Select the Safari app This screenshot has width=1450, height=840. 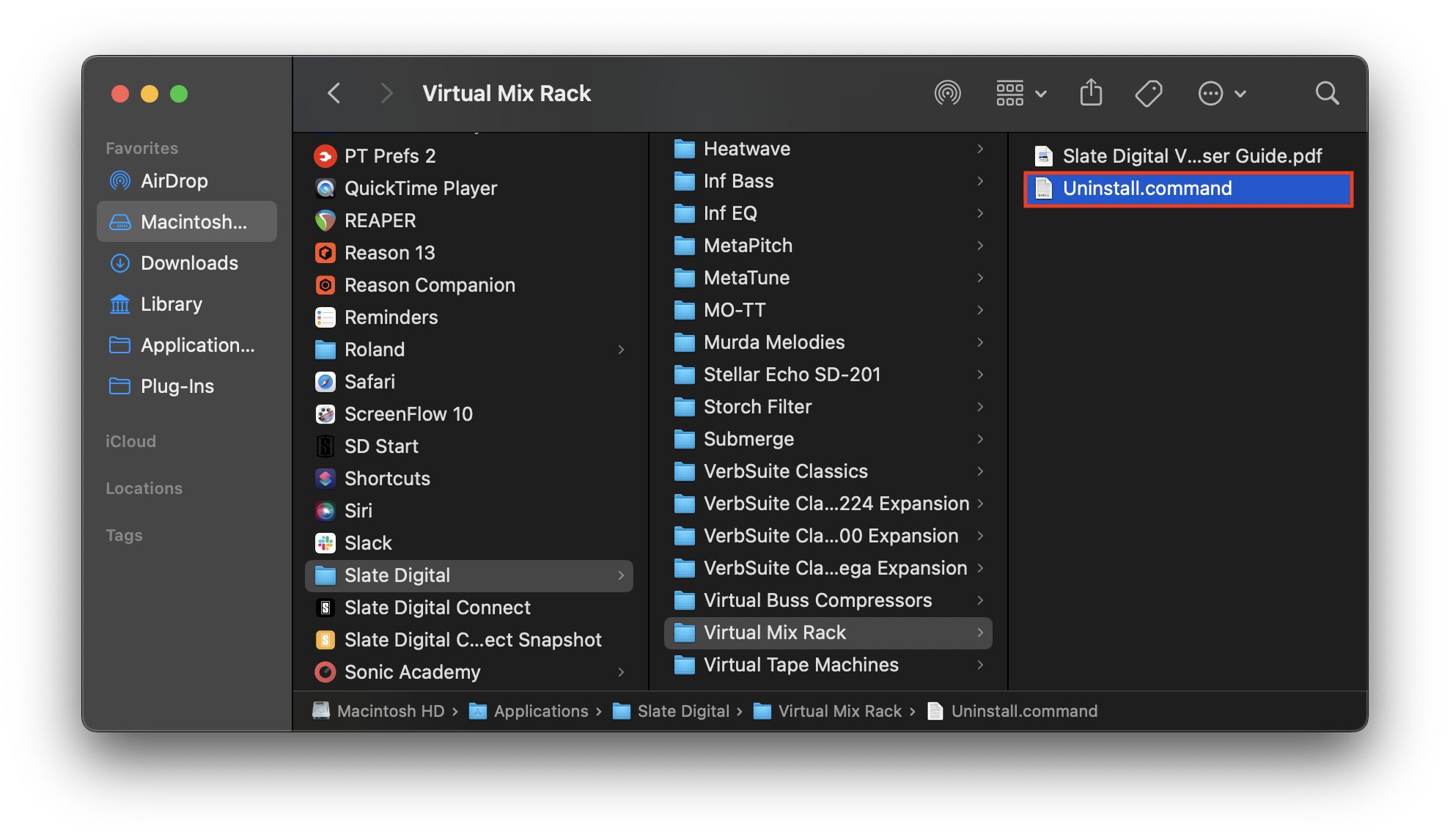coord(469,382)
